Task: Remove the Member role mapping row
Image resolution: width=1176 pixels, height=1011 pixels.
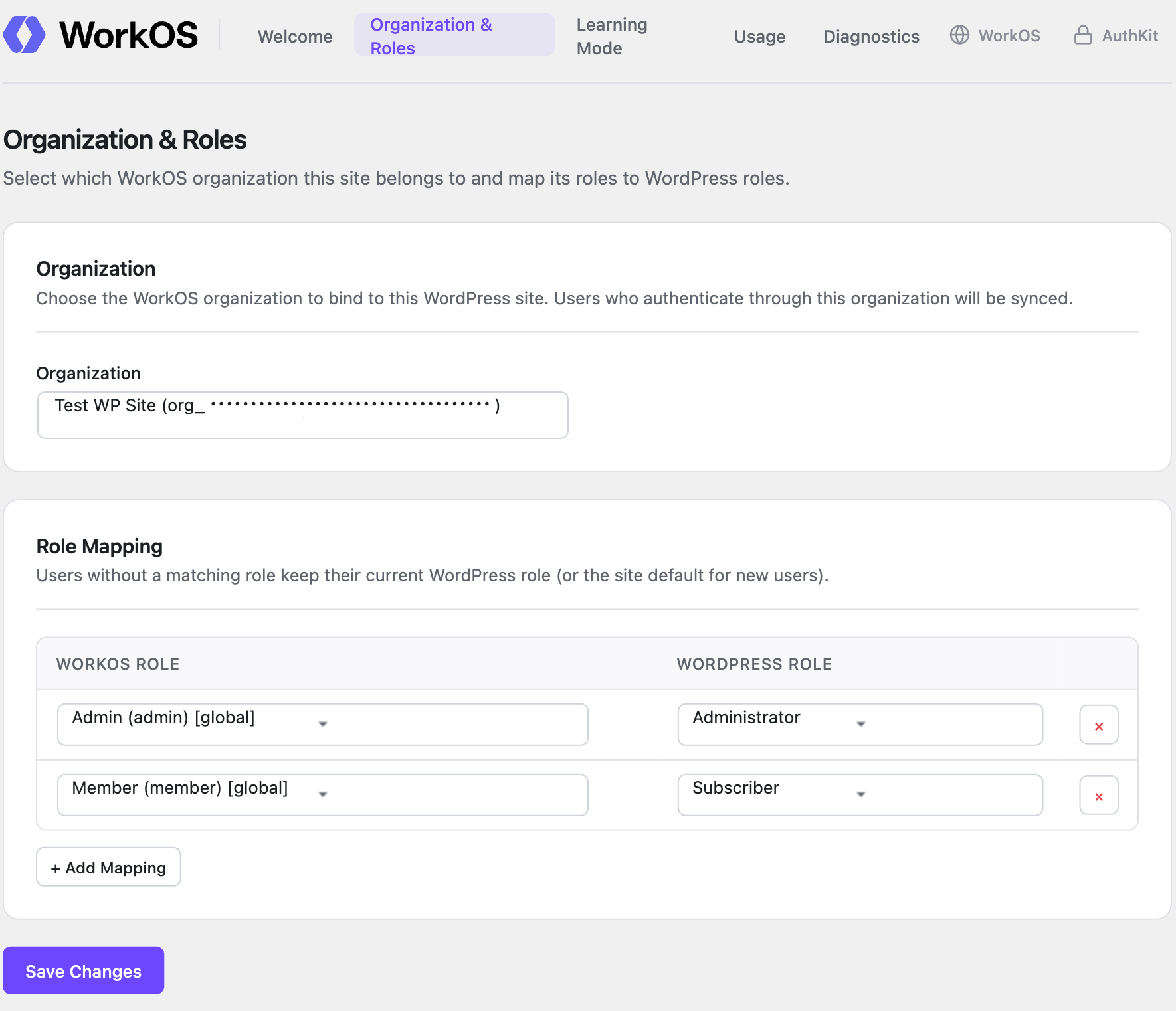Action: pyautogui.click(x=1099, y=795)
